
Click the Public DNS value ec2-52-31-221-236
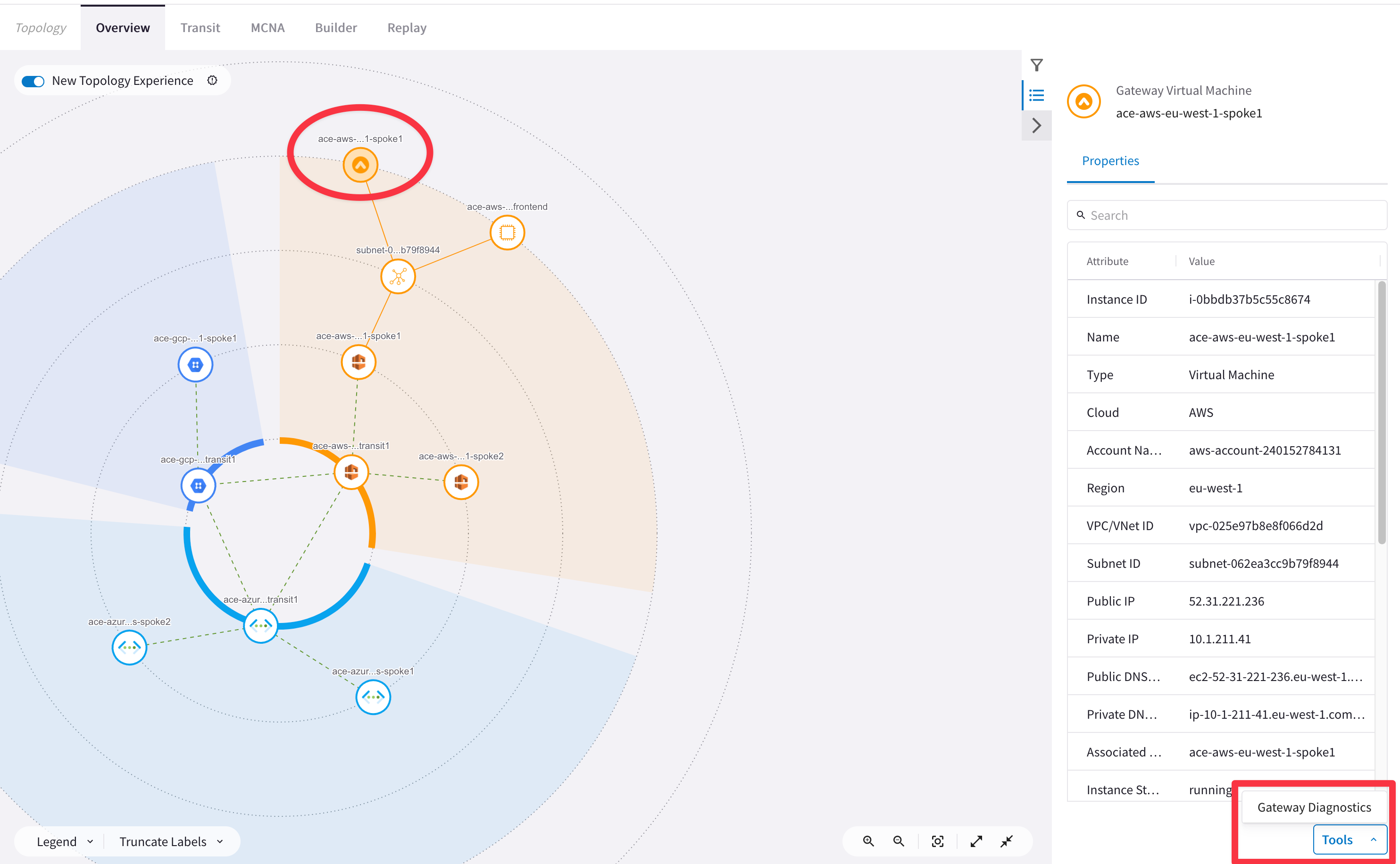[x=1275, y=677]
